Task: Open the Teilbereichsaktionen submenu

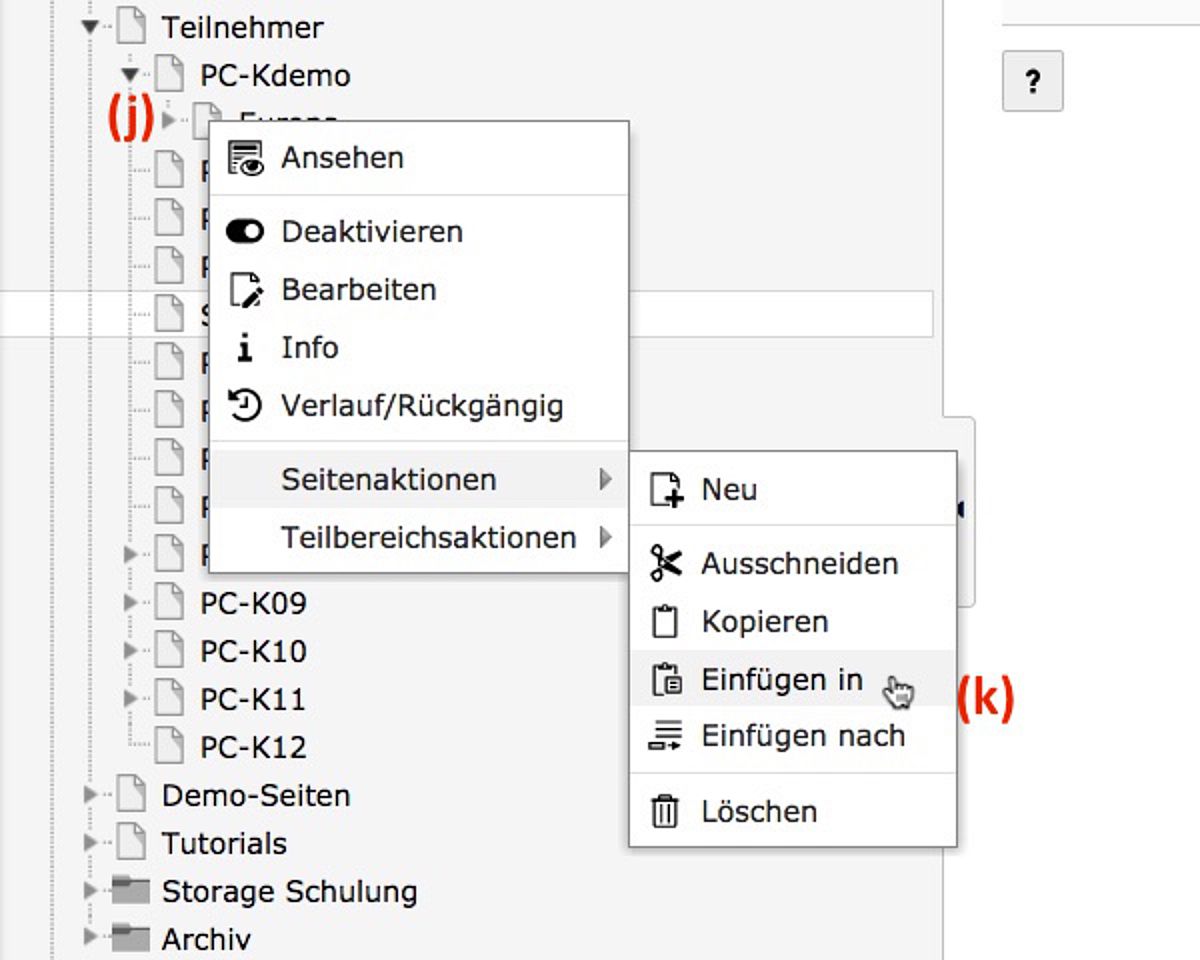Action: coord(418,538)
